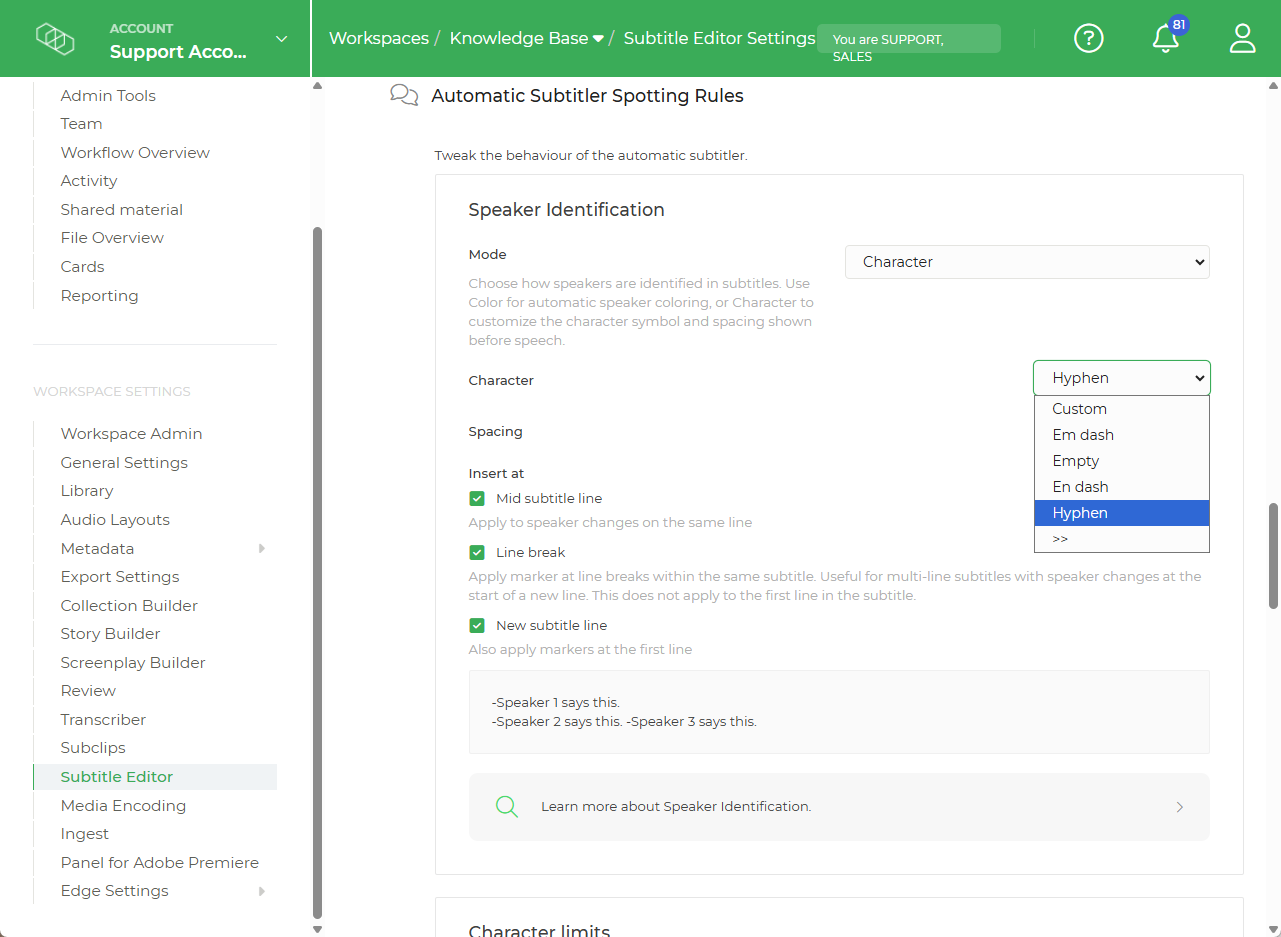Open Knowledge Base from the breadcrumb
The image size is (1281, 937).
[520, 37]
